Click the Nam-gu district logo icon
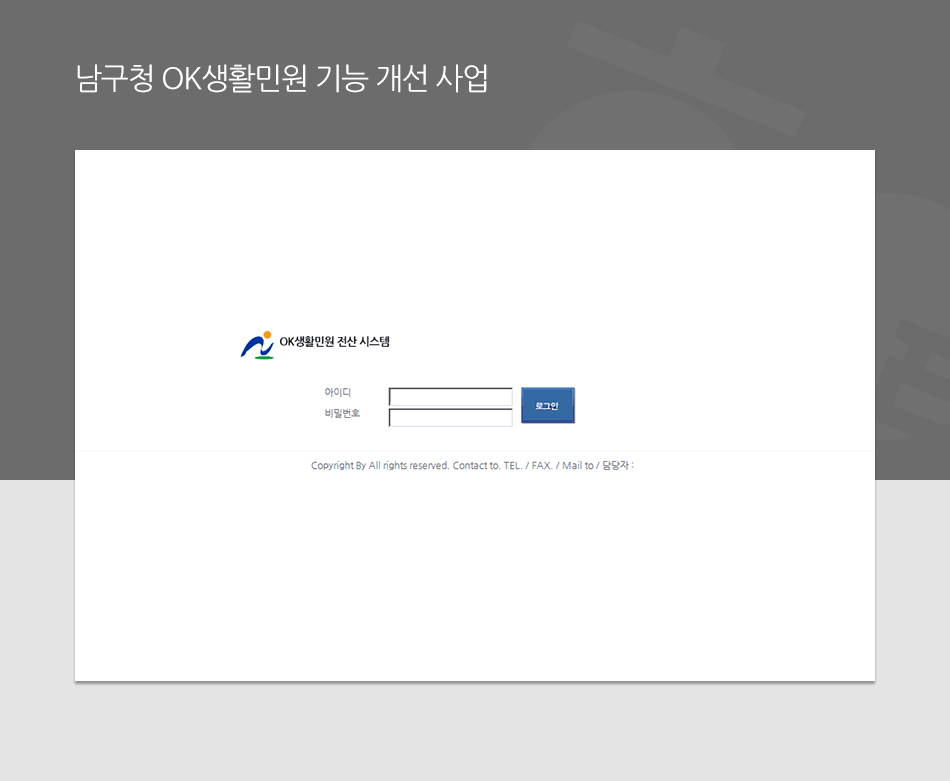Screen dimensions: 950x781 pos(257,345)
